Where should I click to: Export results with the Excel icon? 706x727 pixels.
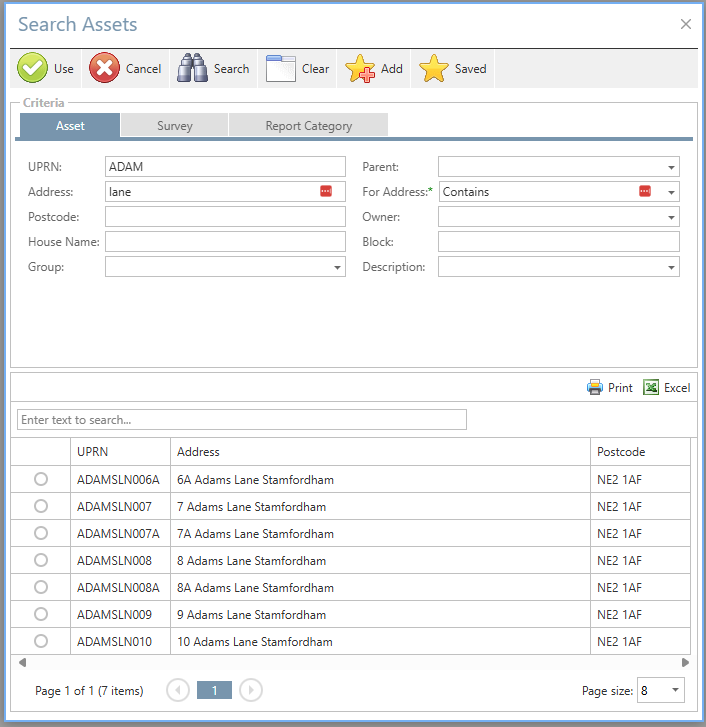coord(651,388)
